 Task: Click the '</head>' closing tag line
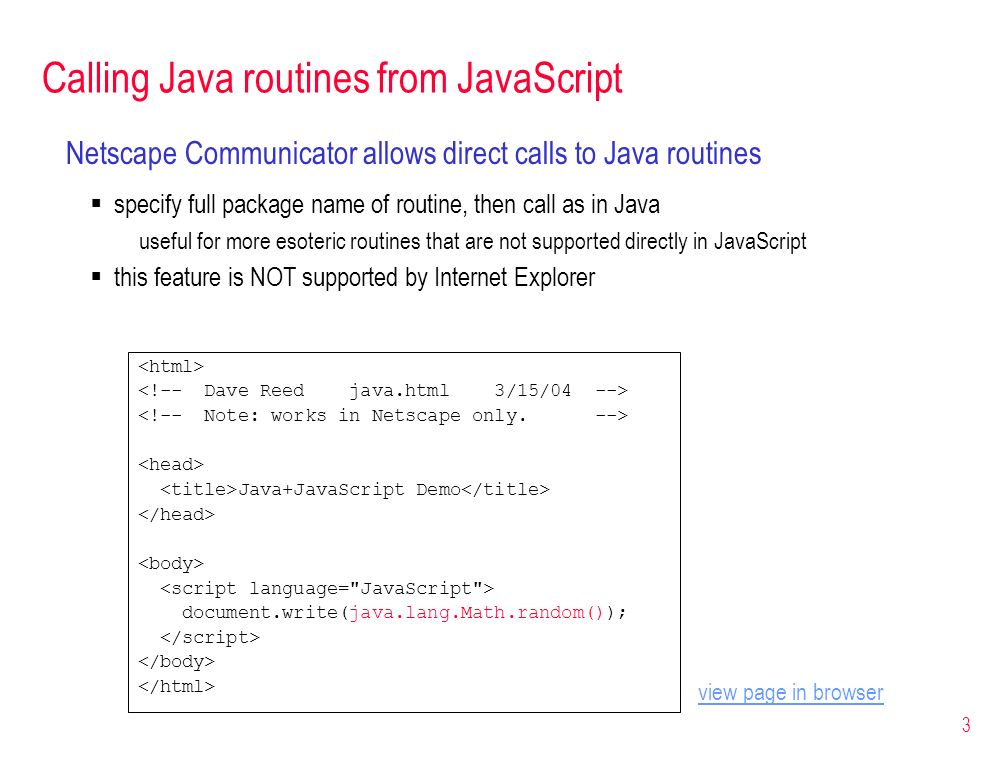tap(176, 515)
